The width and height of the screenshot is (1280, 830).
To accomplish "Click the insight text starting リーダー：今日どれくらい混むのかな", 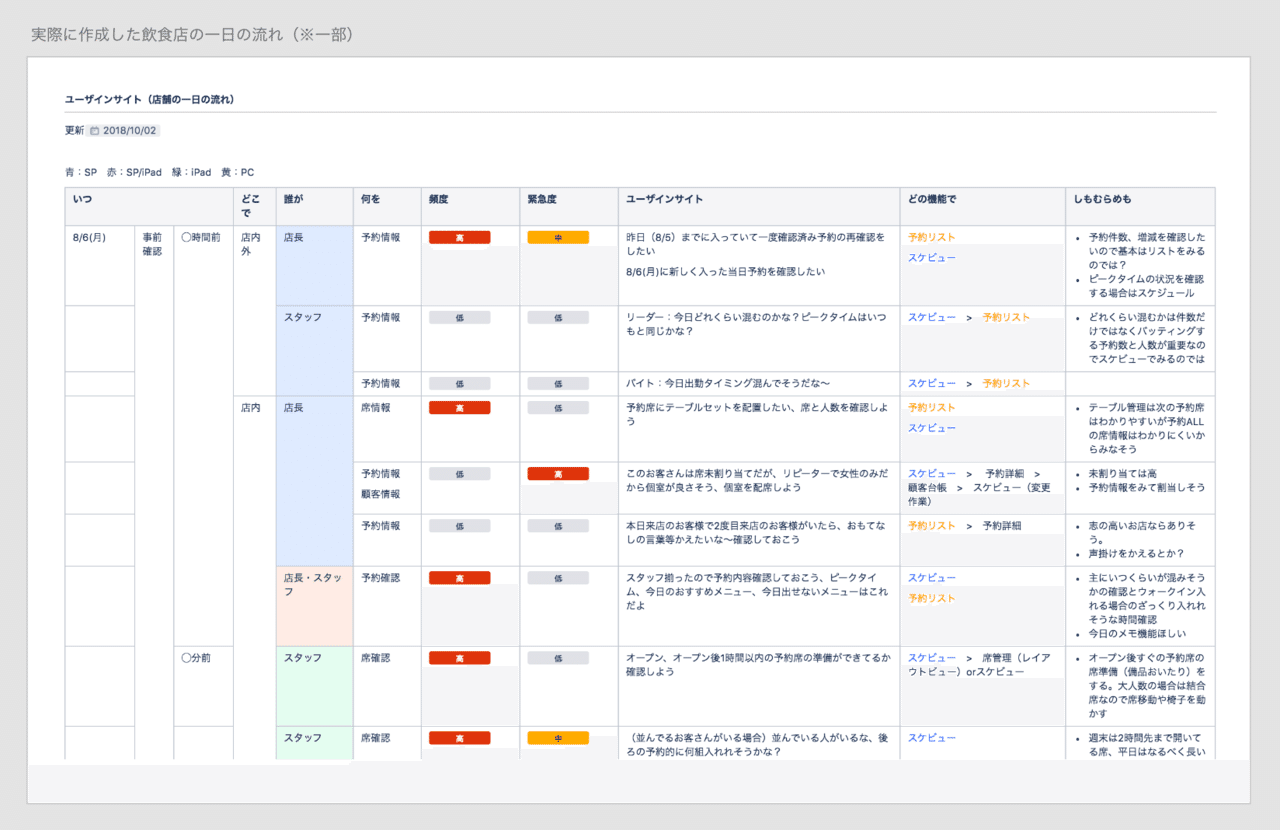I will 756,325.
